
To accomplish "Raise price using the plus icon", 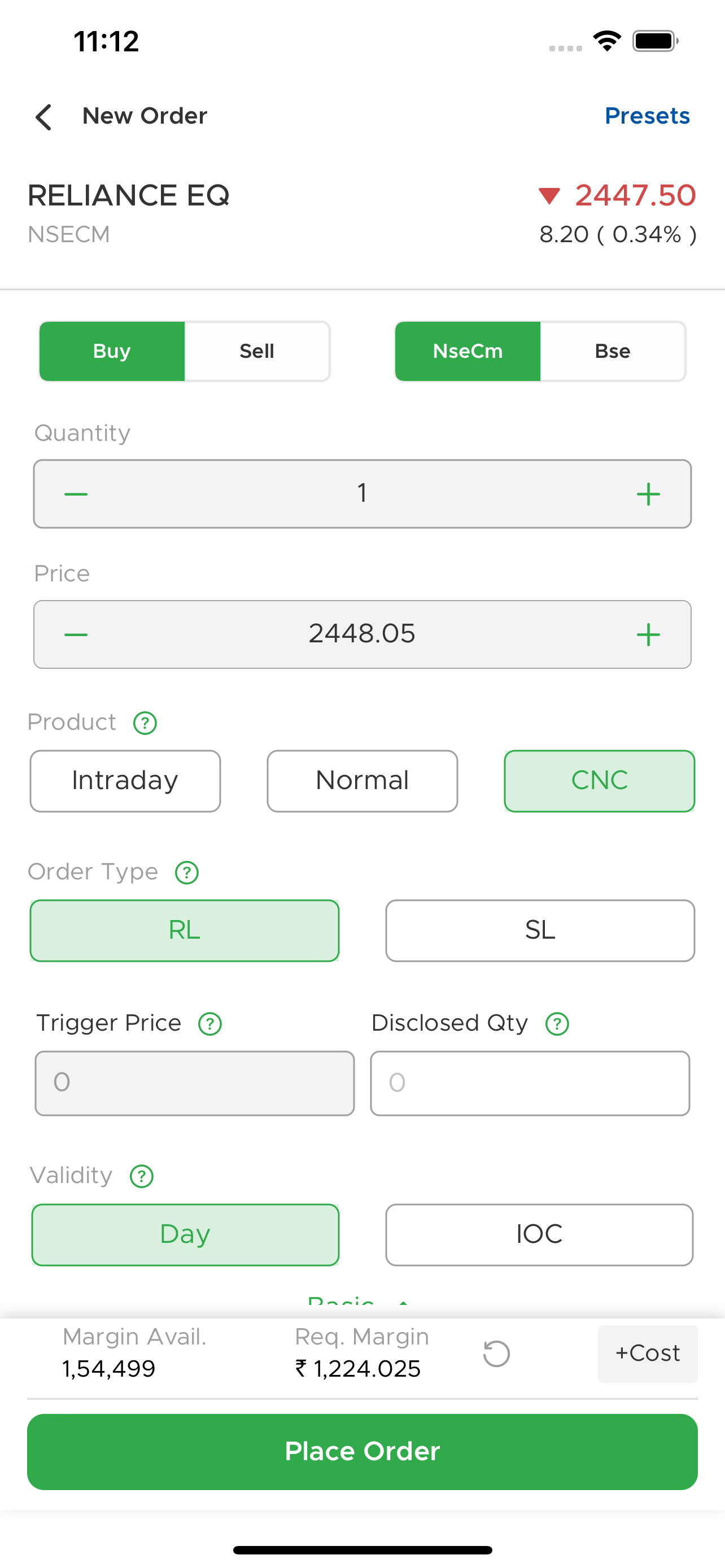I will pyautogui.click(x=648, y=635).
